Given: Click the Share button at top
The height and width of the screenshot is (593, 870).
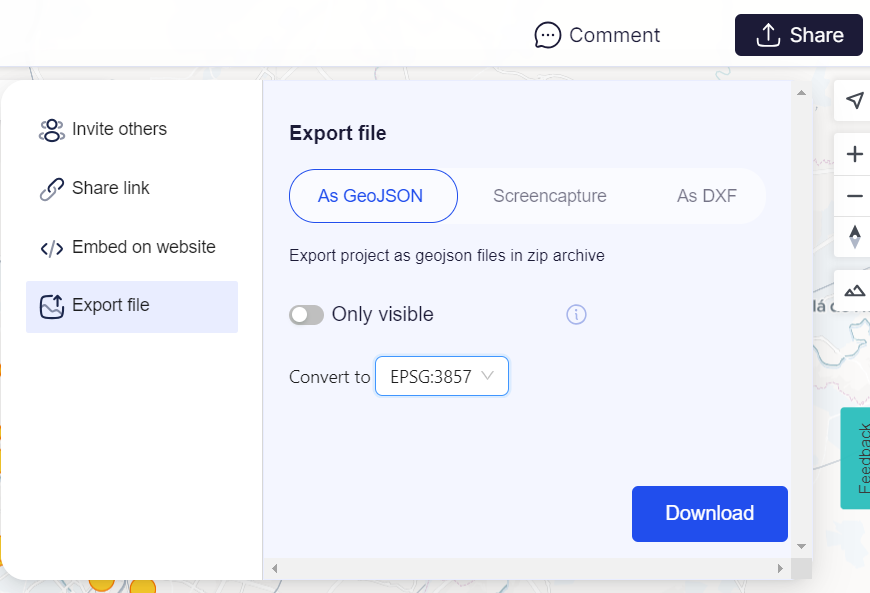Looking at the screenshot, I should [x=798, y=35].
